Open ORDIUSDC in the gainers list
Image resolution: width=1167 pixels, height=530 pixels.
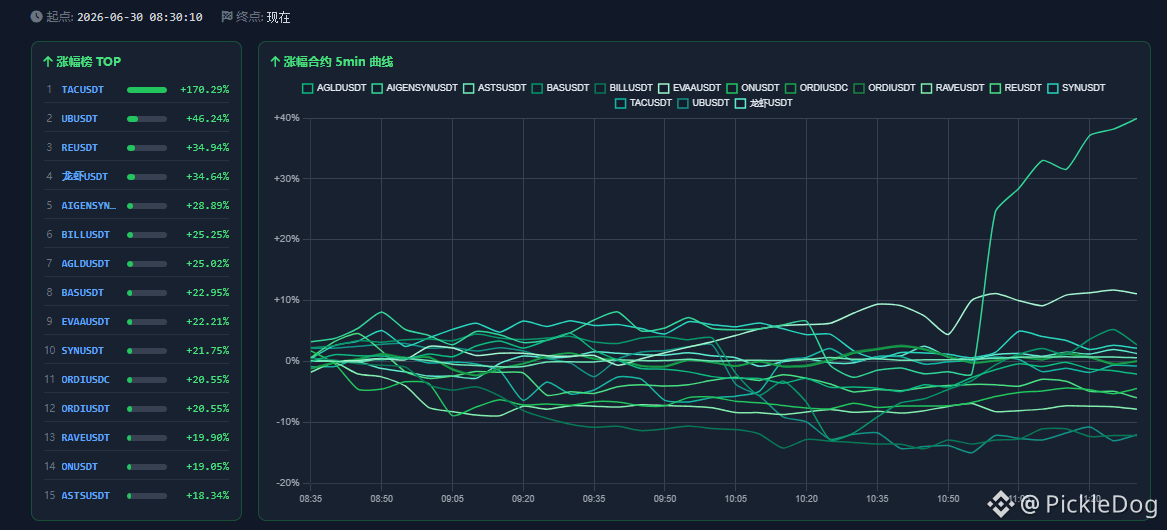[86, 380]
